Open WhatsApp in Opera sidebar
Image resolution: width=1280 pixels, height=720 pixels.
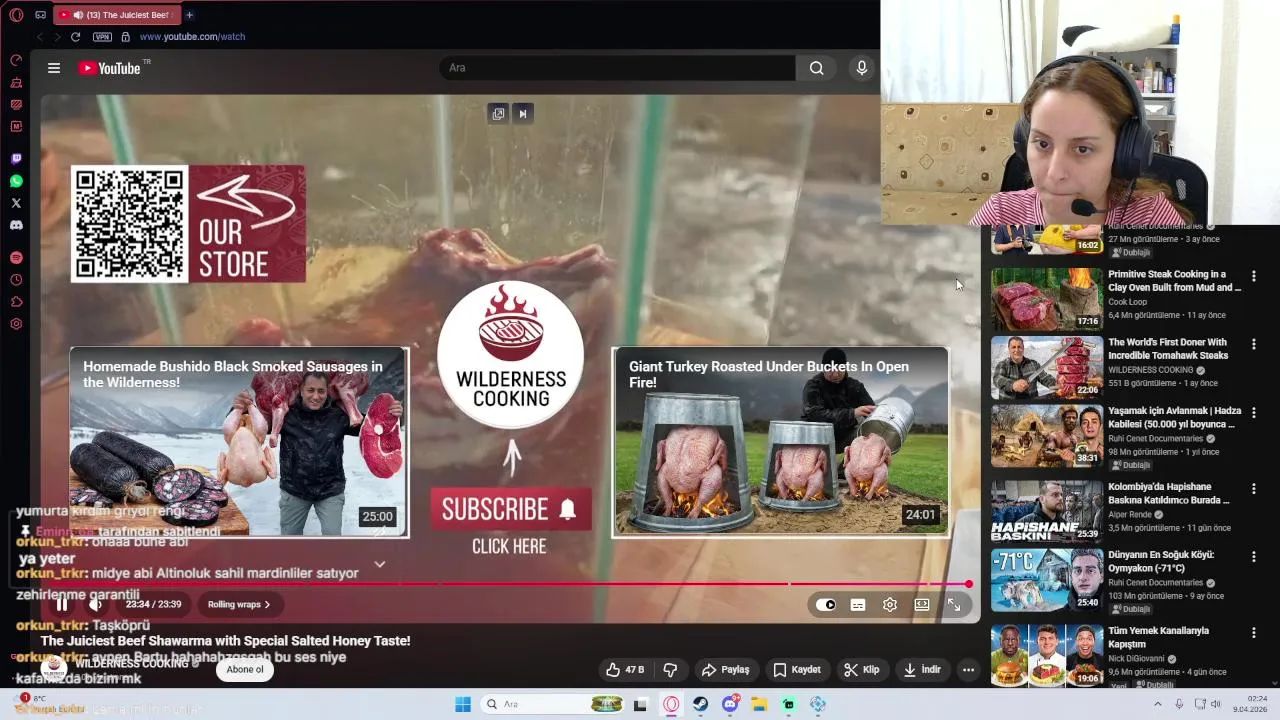16,181
